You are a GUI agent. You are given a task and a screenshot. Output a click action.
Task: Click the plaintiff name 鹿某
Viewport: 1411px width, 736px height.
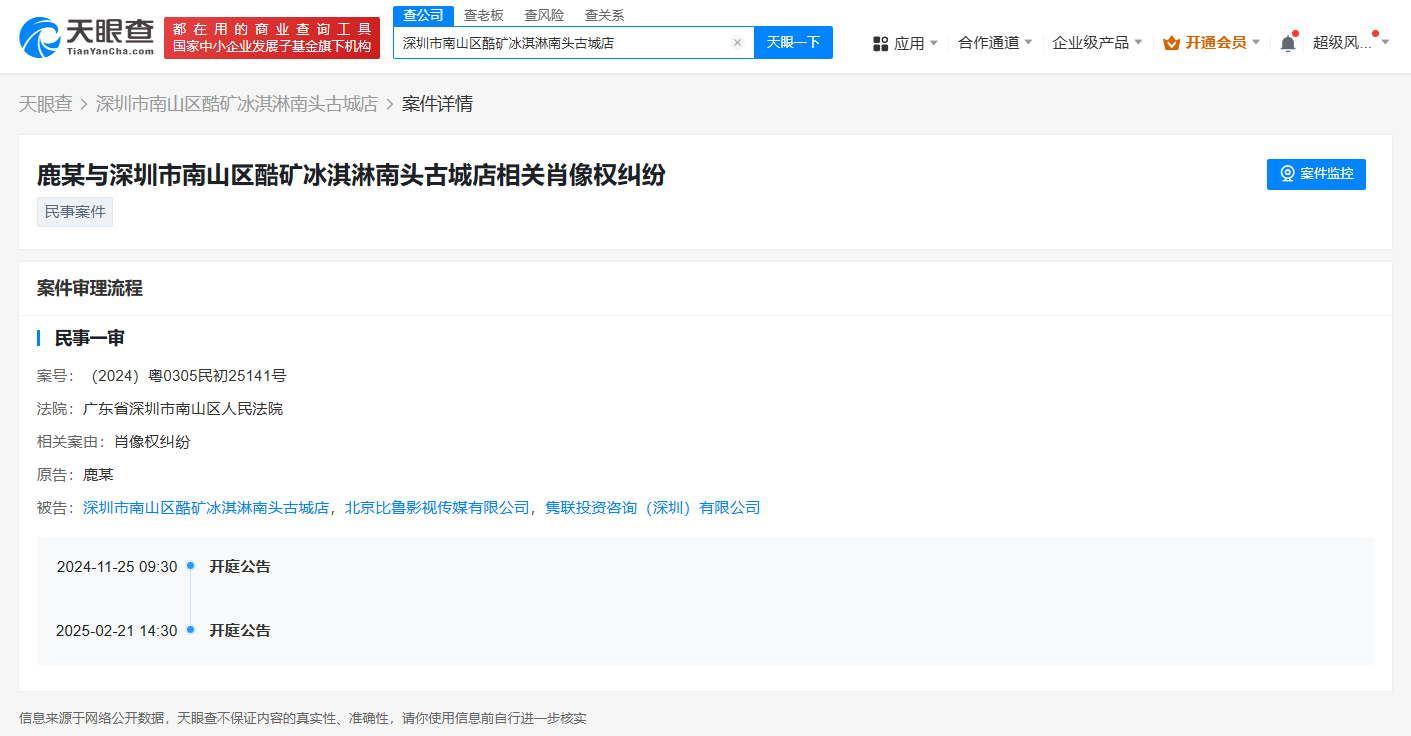98,475
